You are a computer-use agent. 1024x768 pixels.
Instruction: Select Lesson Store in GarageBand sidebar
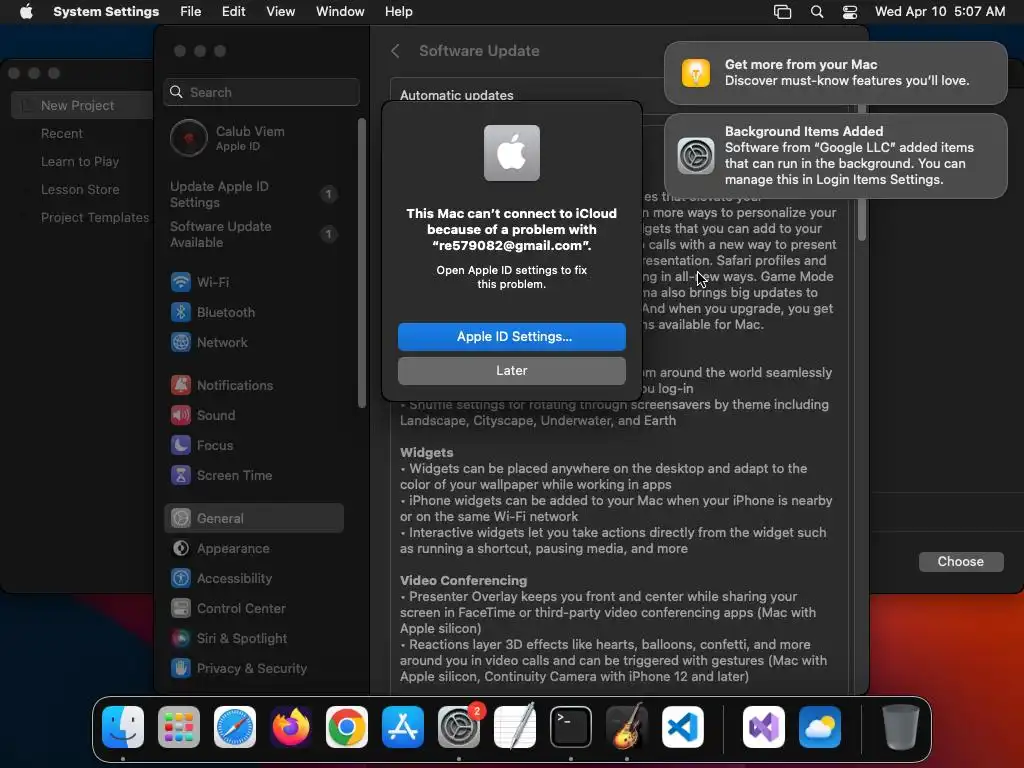tap(80, 189)
